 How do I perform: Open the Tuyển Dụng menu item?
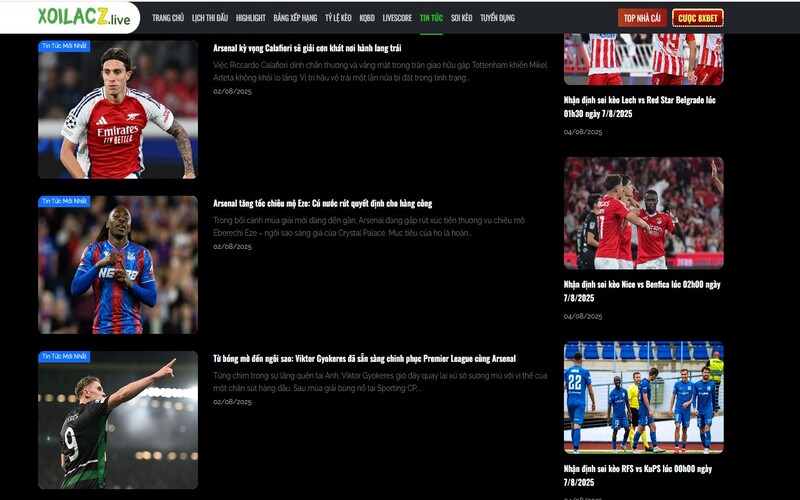[x=497, y=18]
